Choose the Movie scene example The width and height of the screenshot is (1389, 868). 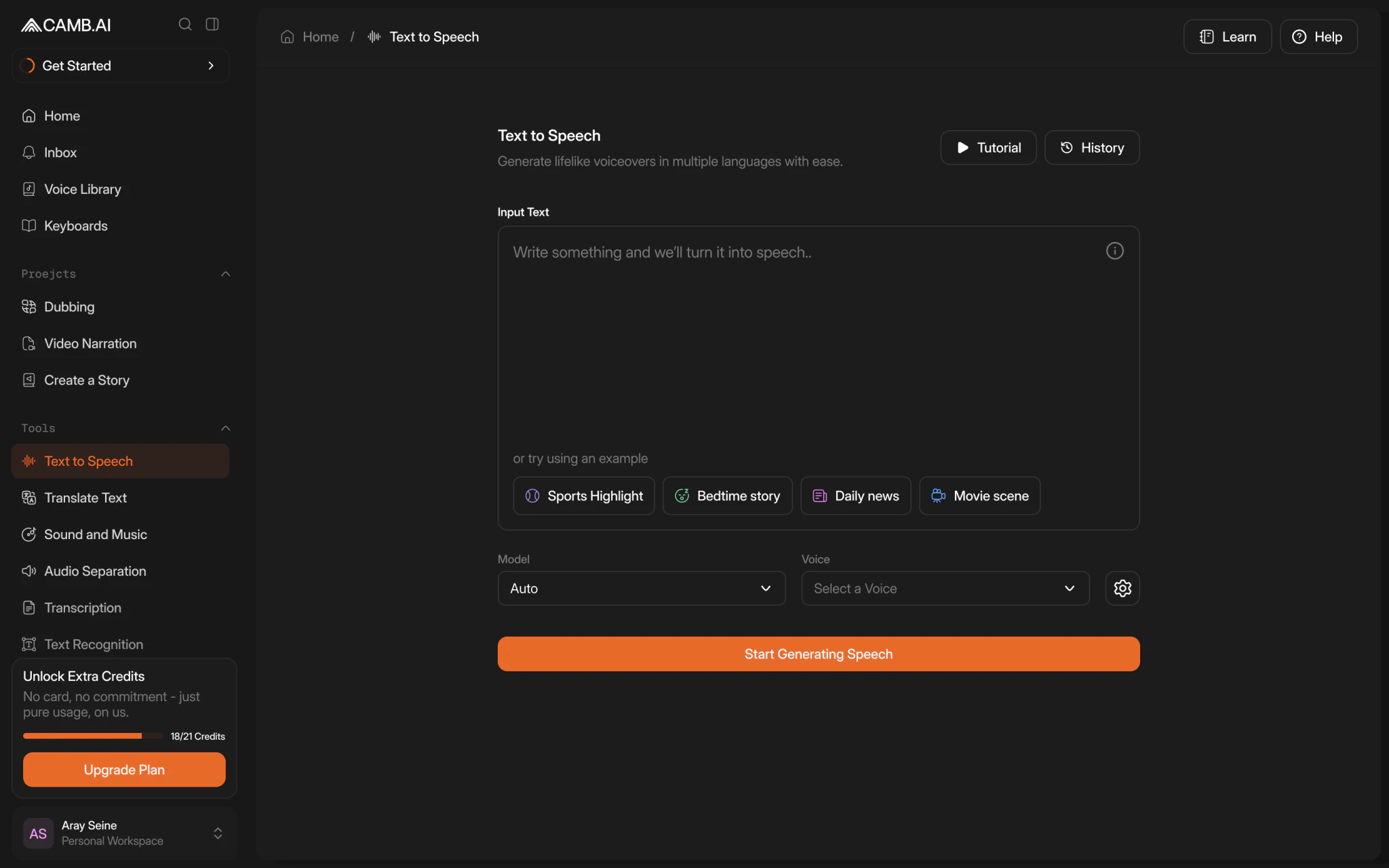980,496
